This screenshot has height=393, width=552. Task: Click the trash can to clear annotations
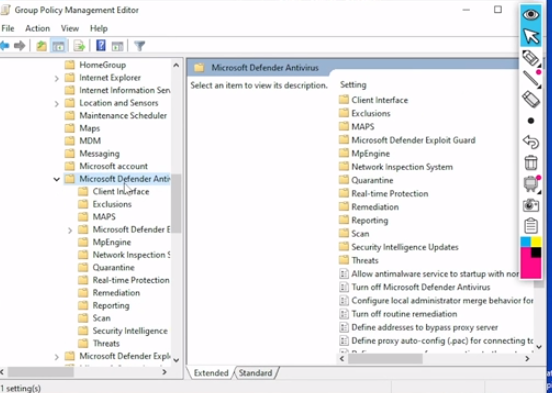point(531,163)
